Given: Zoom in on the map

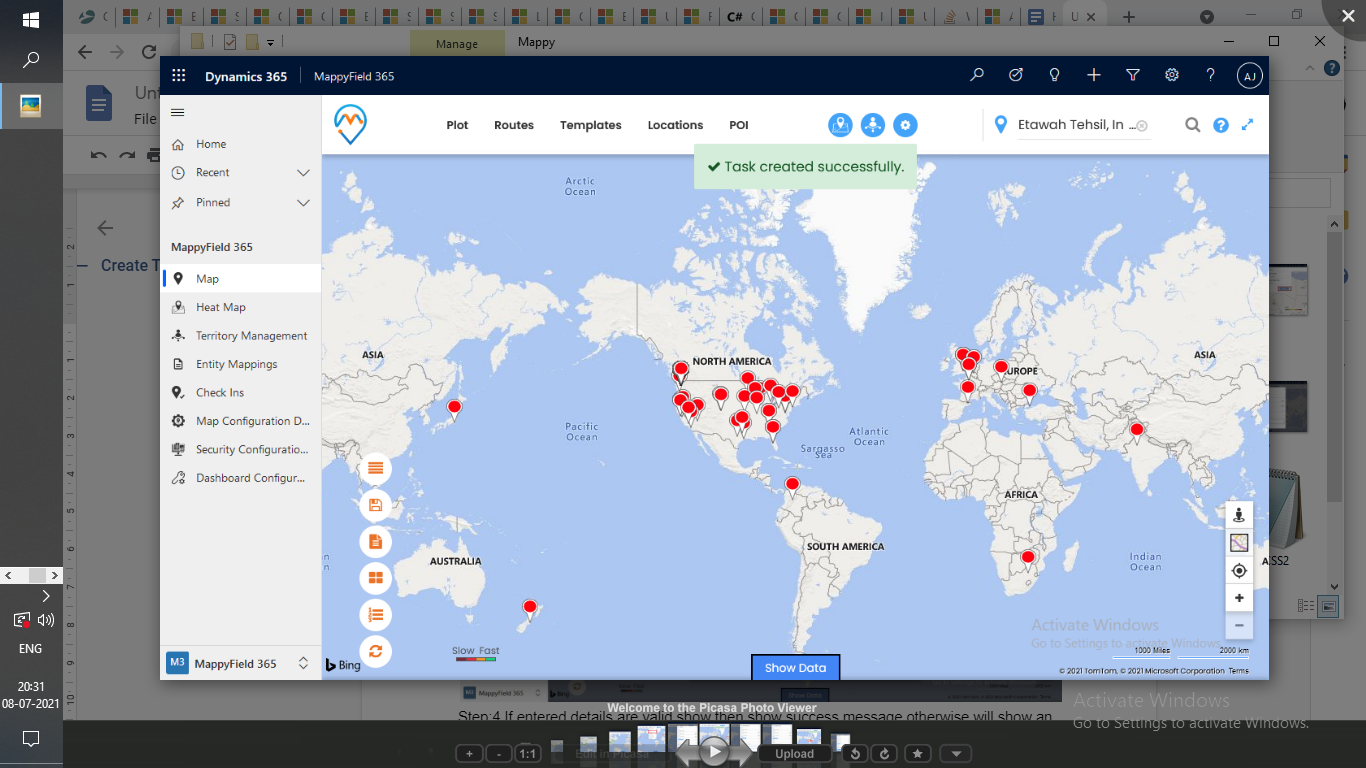Looking at the screenshot, I should (1239, 598).
